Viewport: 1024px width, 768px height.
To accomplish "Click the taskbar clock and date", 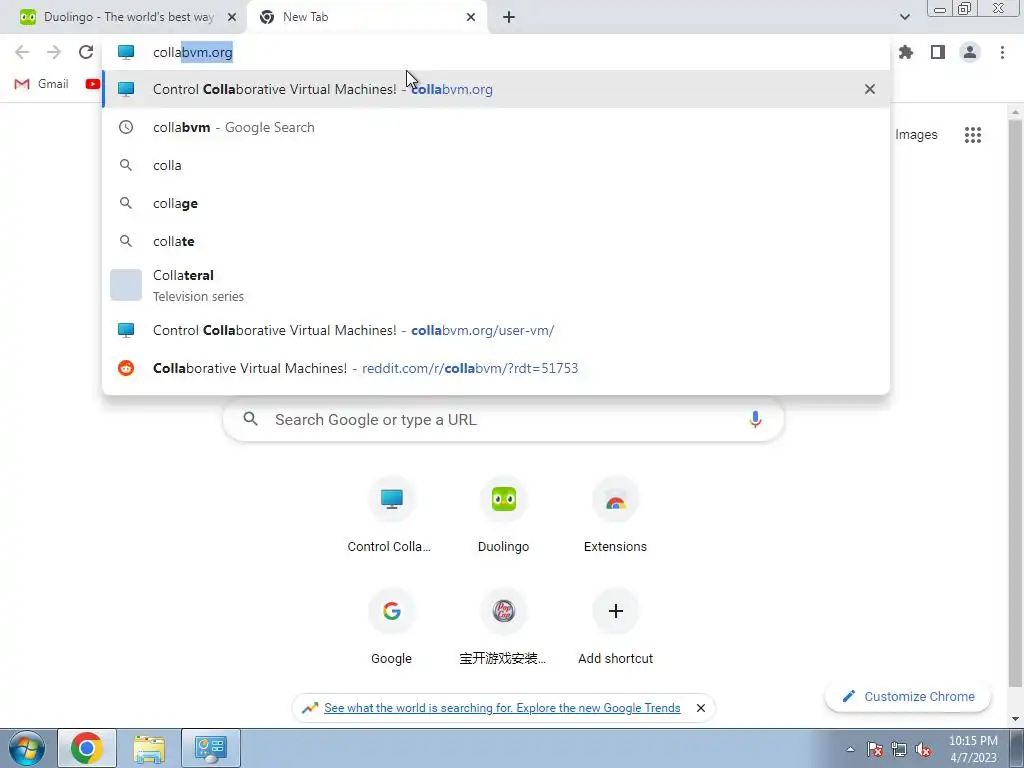I will point(973,749).
